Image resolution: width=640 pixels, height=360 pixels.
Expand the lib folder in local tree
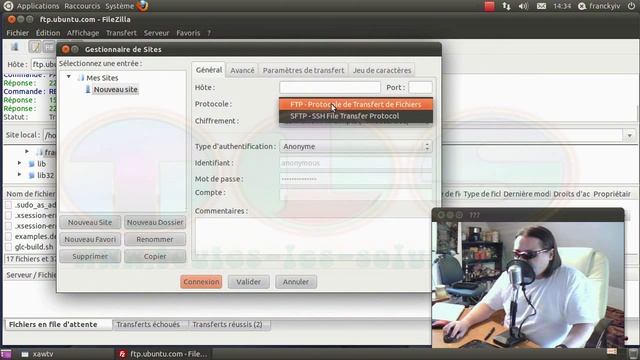click(x=19, y=163)
